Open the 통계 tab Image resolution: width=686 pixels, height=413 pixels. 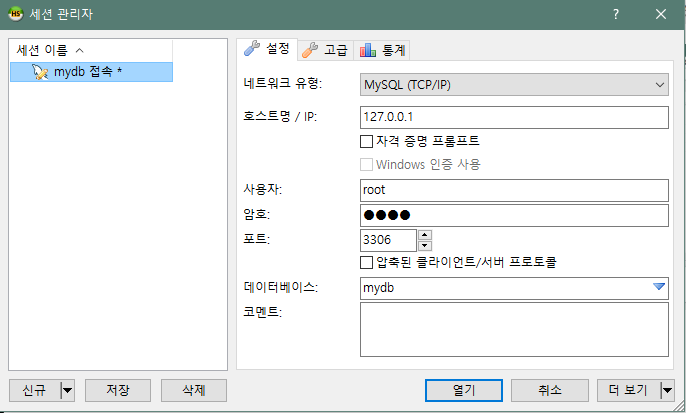[382, 50]
